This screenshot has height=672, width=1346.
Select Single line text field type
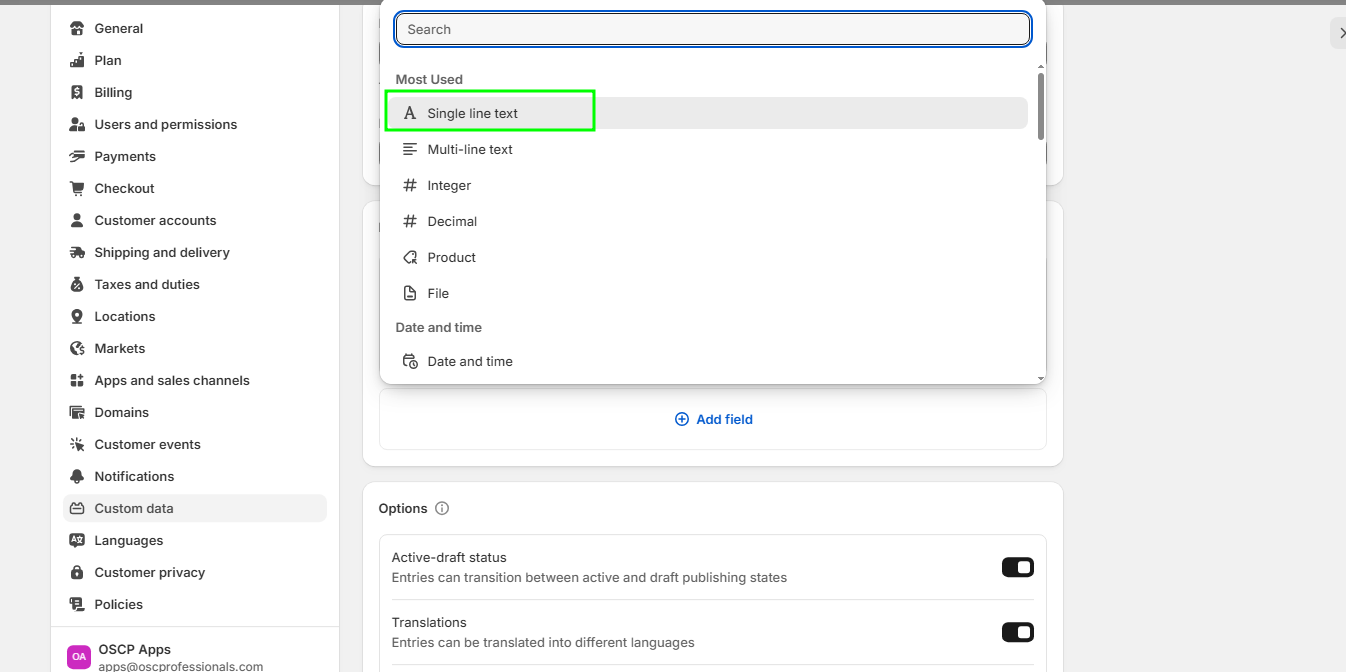pyautogui.click(x=472, y=114)
